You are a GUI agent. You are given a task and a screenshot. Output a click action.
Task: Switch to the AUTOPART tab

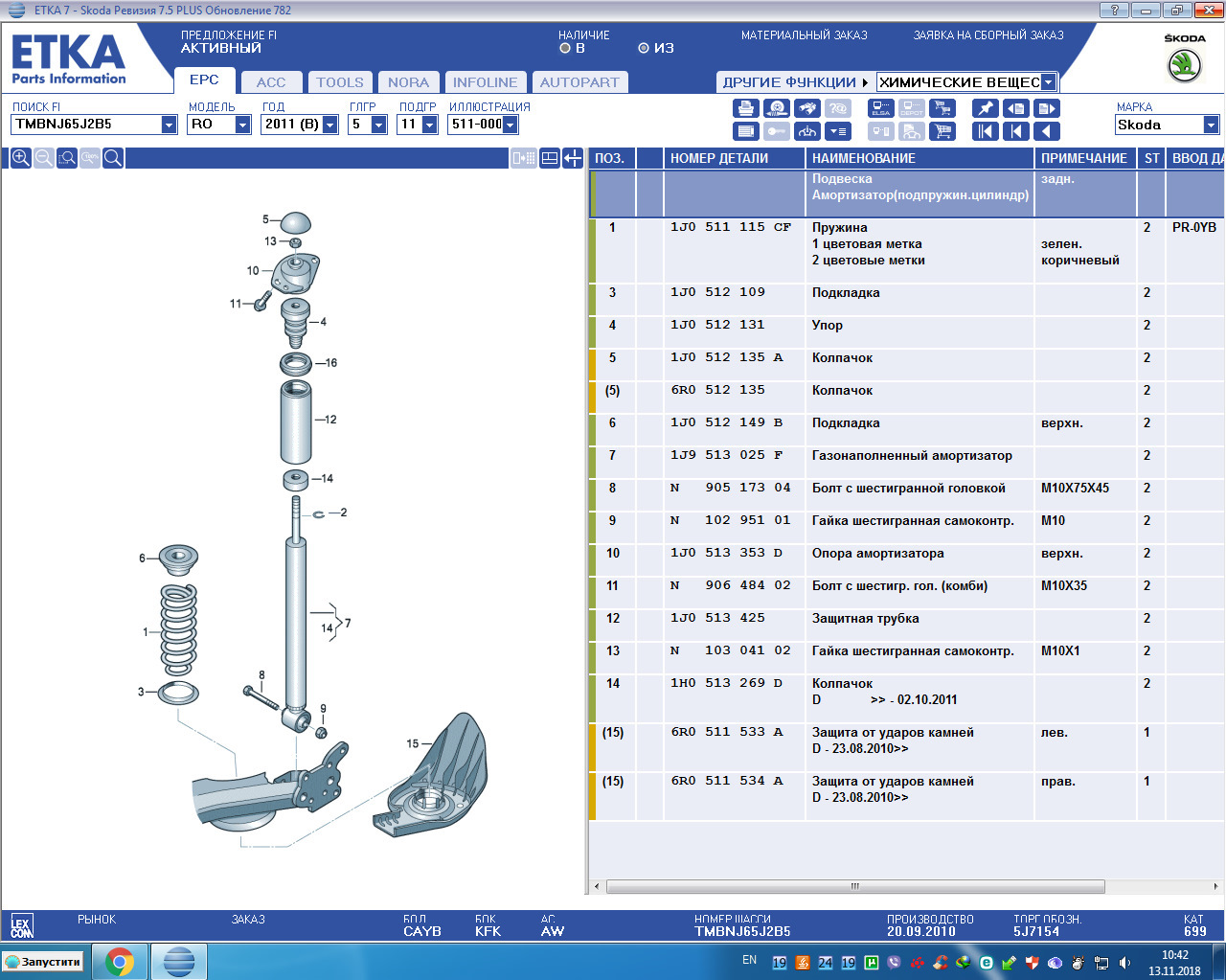coord(579,82)
